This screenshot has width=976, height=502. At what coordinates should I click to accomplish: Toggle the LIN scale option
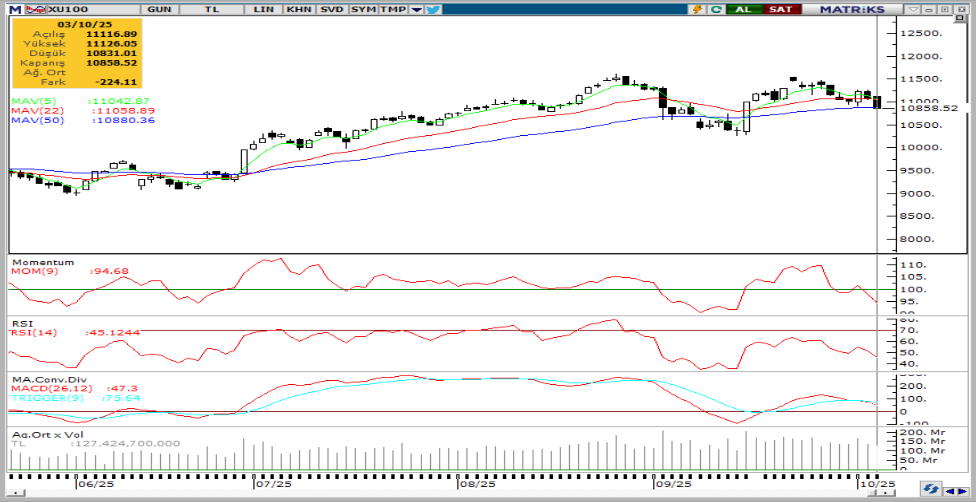264,9
